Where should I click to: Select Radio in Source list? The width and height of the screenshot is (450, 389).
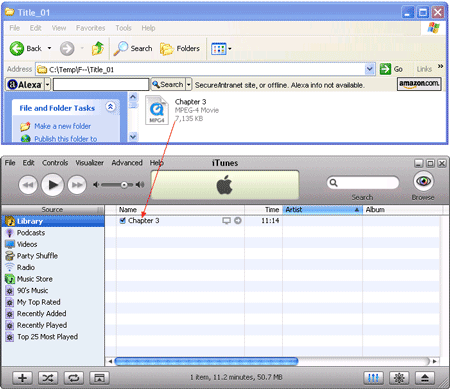click(53, 267)
